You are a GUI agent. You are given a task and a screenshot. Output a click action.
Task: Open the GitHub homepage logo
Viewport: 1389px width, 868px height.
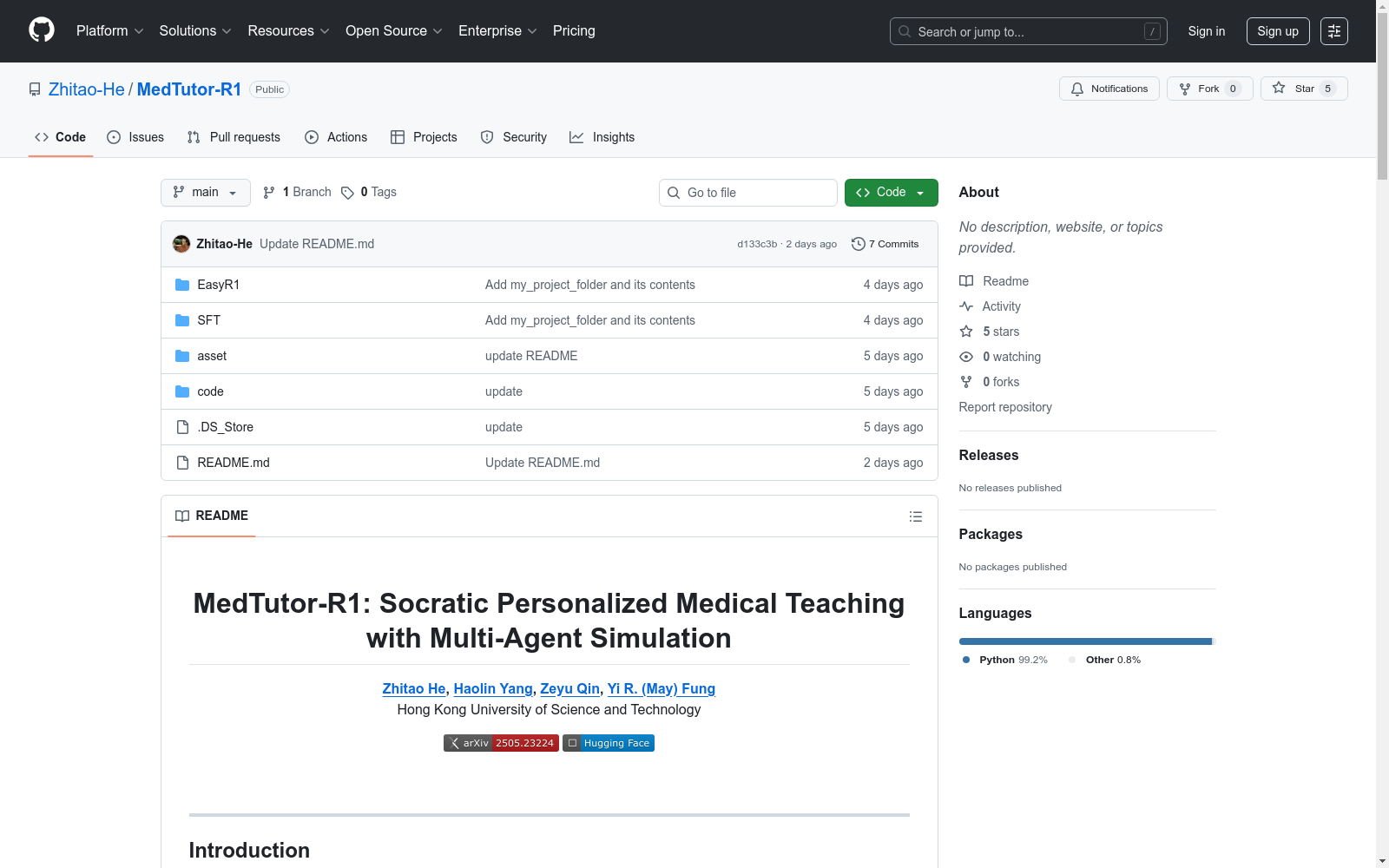[x=42, y=30]
